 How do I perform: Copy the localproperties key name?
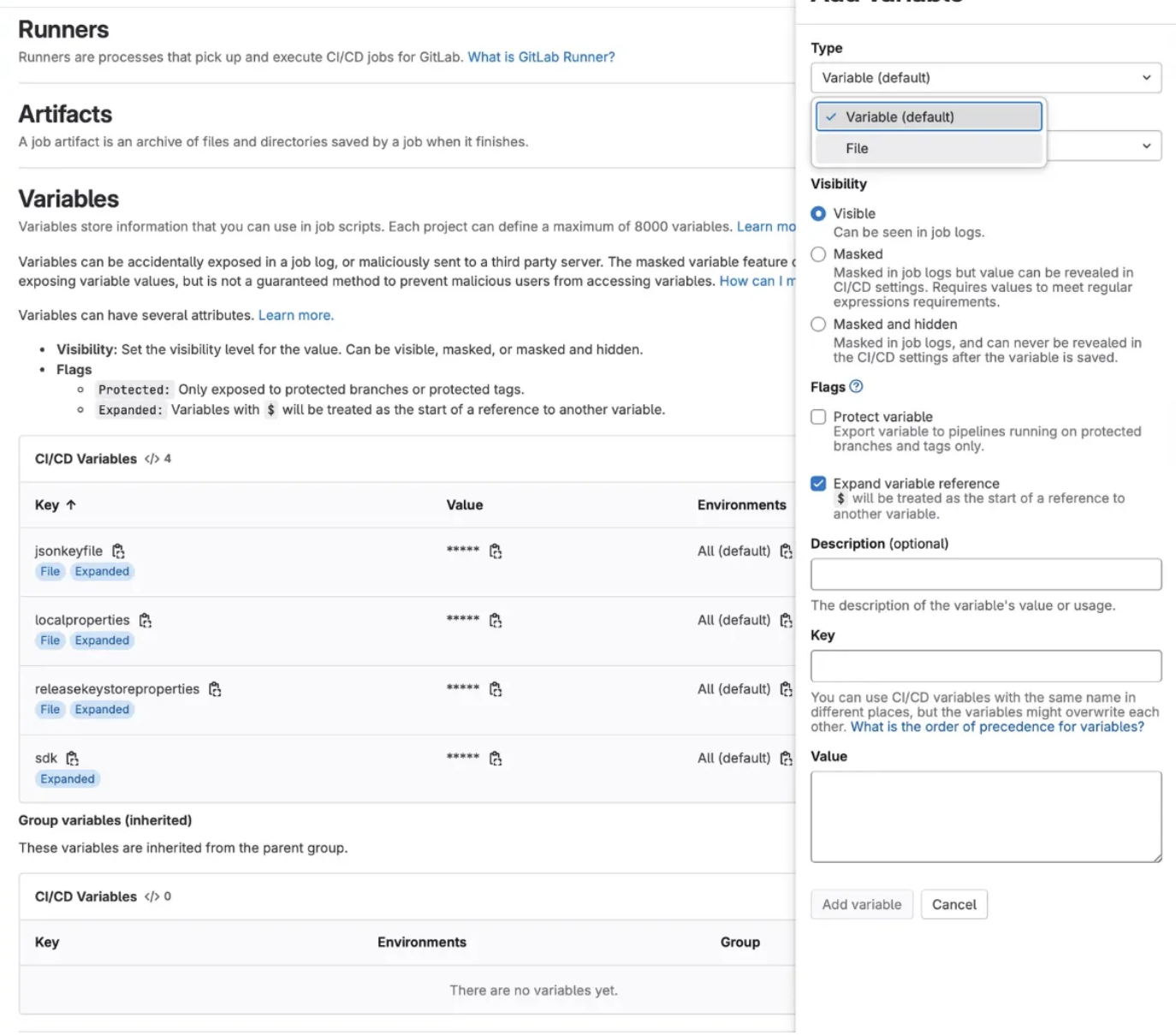click(x=146, y=620)
